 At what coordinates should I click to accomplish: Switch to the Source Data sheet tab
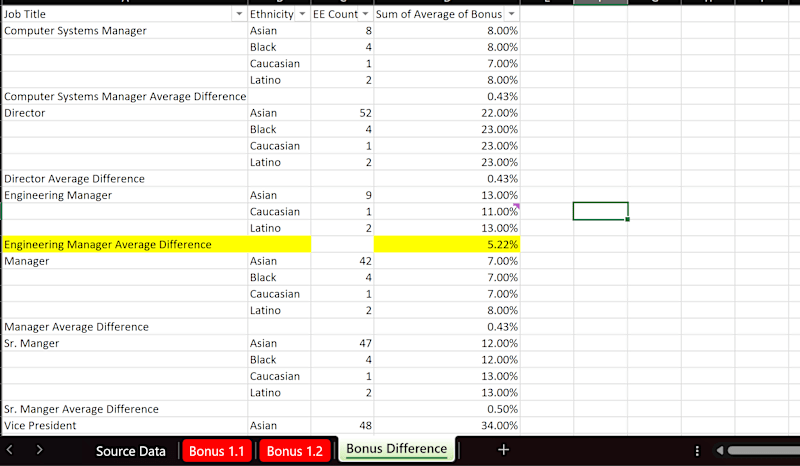(x=131, y=451)
